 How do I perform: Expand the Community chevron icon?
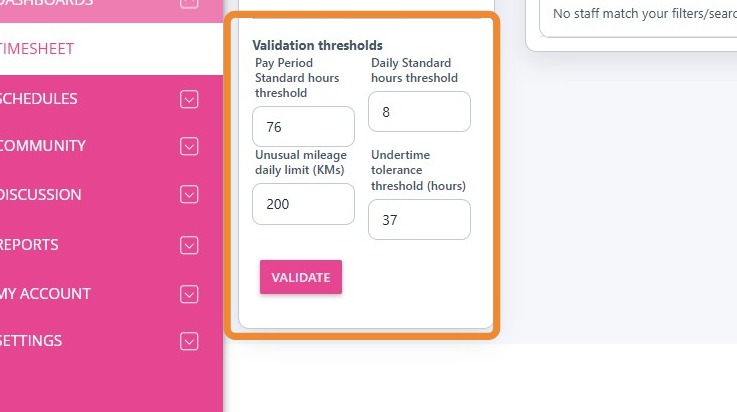[x=189, y=146]
